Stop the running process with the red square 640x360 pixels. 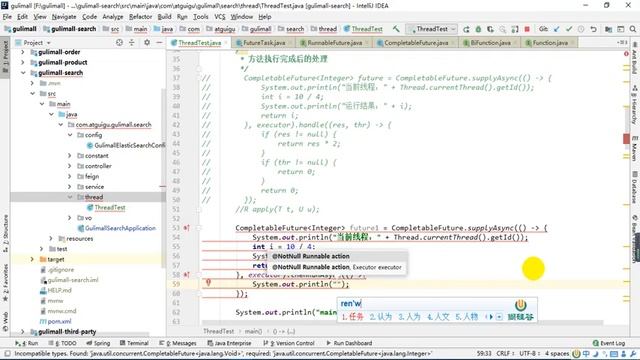[527, 29]
